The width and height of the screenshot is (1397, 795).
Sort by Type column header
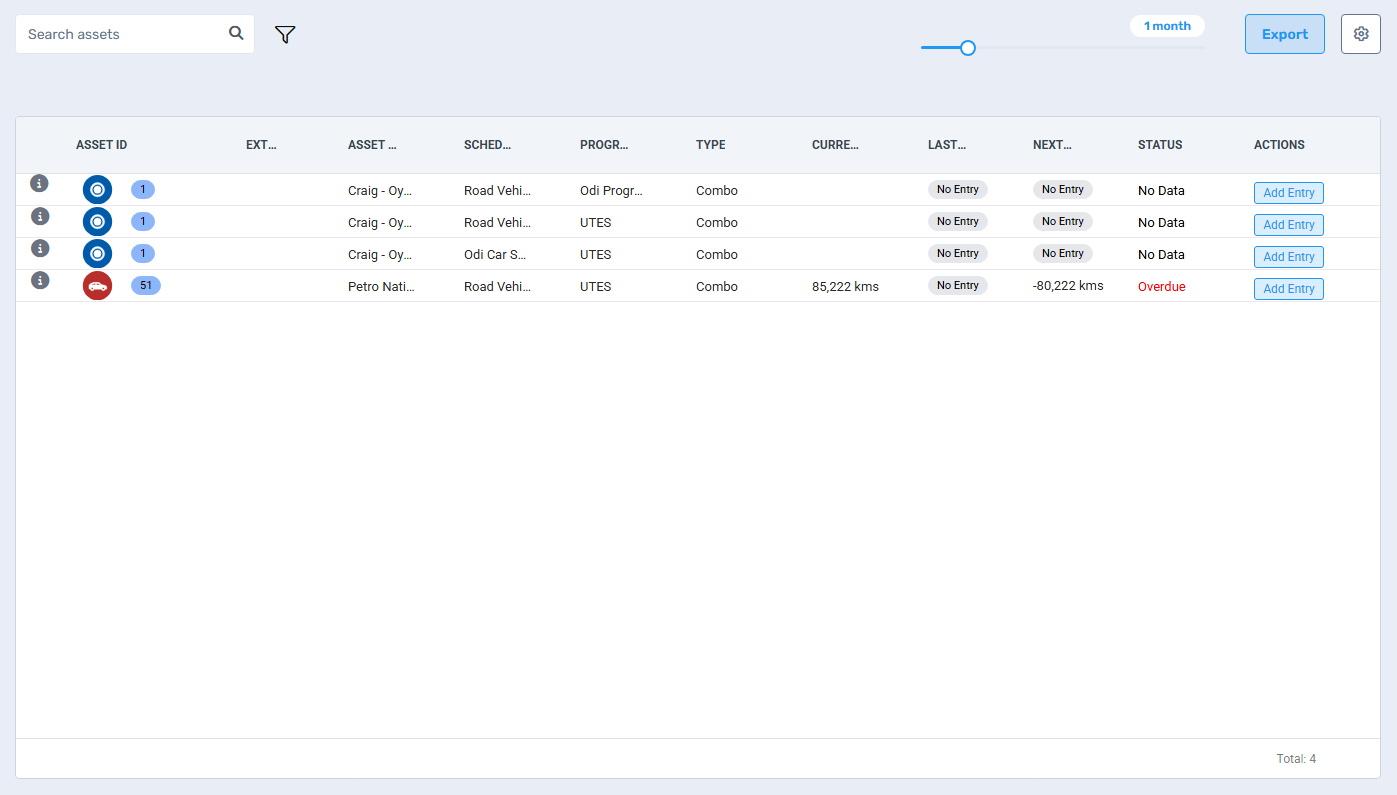click(x=710, y=145)
